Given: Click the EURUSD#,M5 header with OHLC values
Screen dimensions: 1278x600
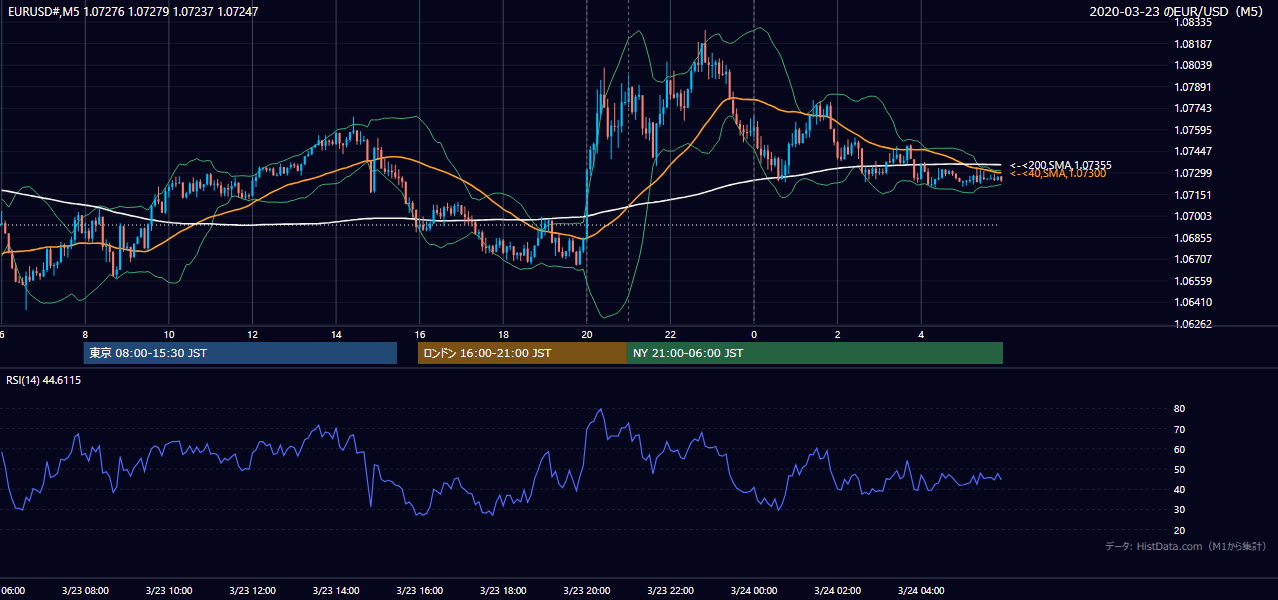Looking at the screenshot, I should click(132, 11).
